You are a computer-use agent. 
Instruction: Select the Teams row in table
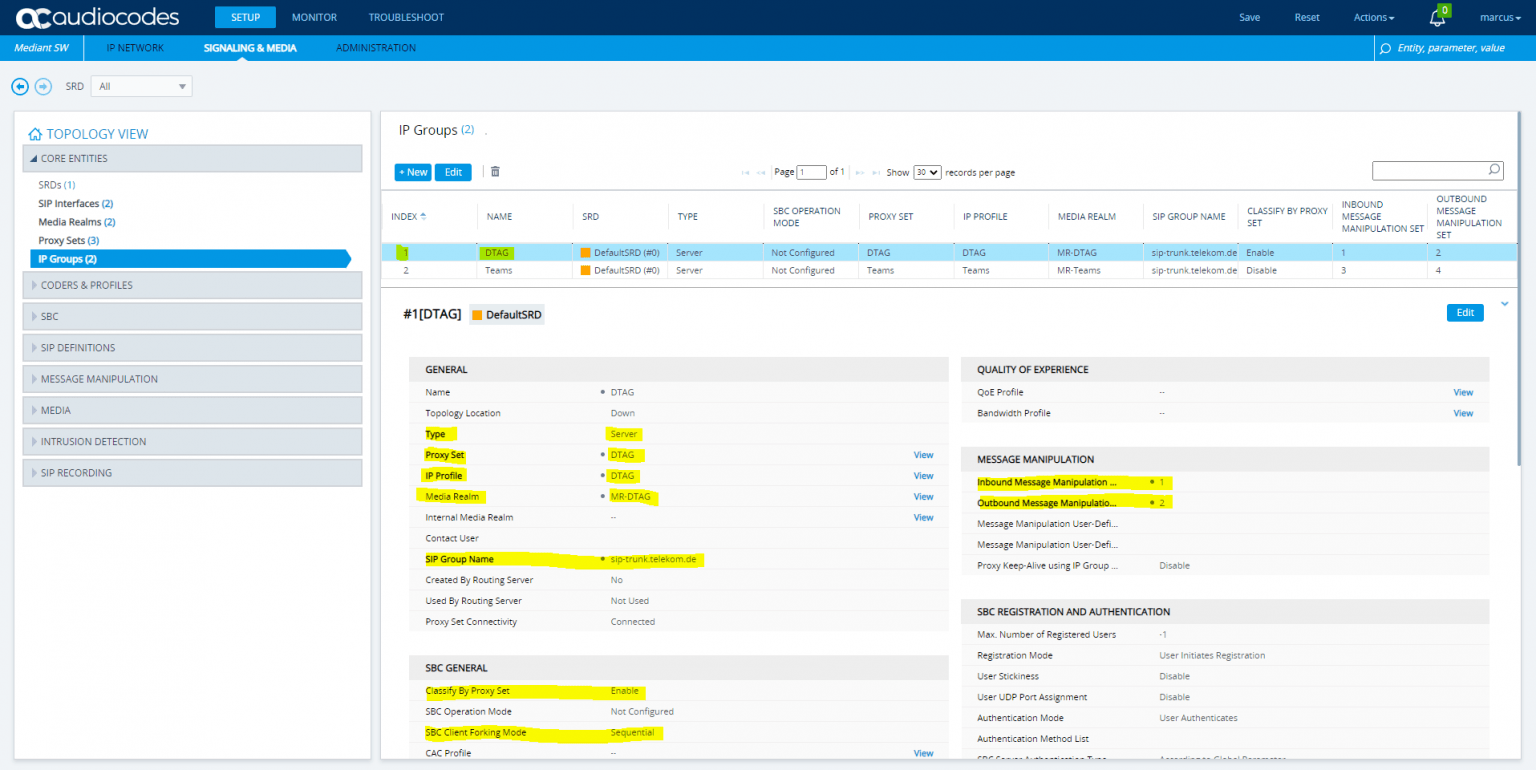click(498, 270)
